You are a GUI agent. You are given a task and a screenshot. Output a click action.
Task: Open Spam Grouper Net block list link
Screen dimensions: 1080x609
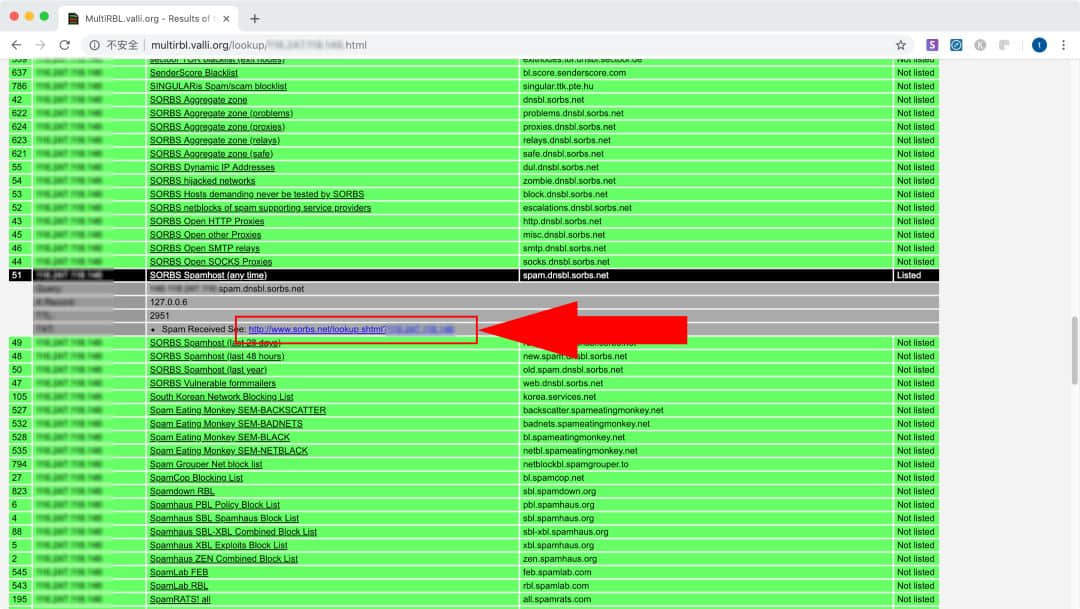tap(206, 464)
